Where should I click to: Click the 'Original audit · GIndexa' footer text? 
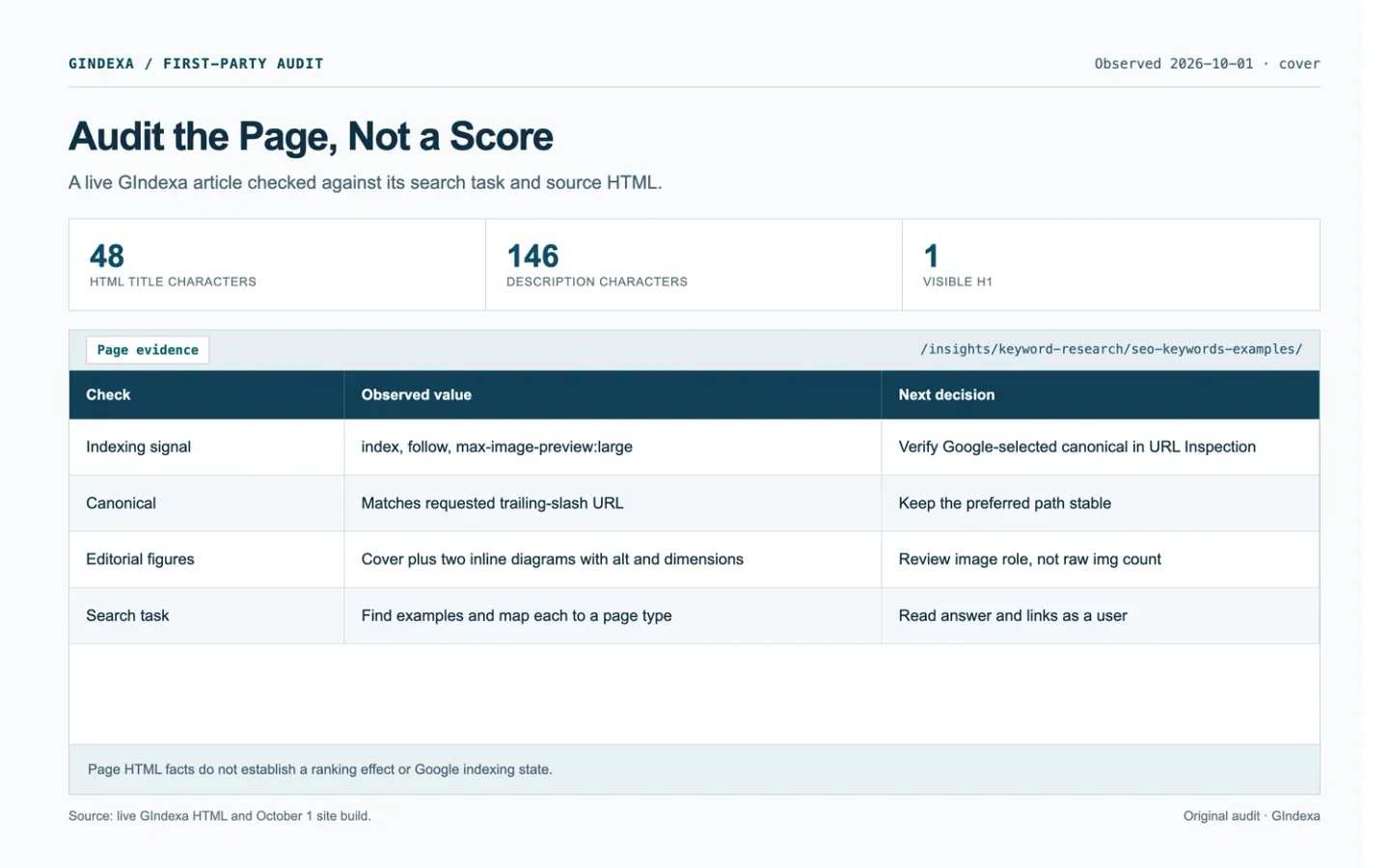click(1252, 816)
